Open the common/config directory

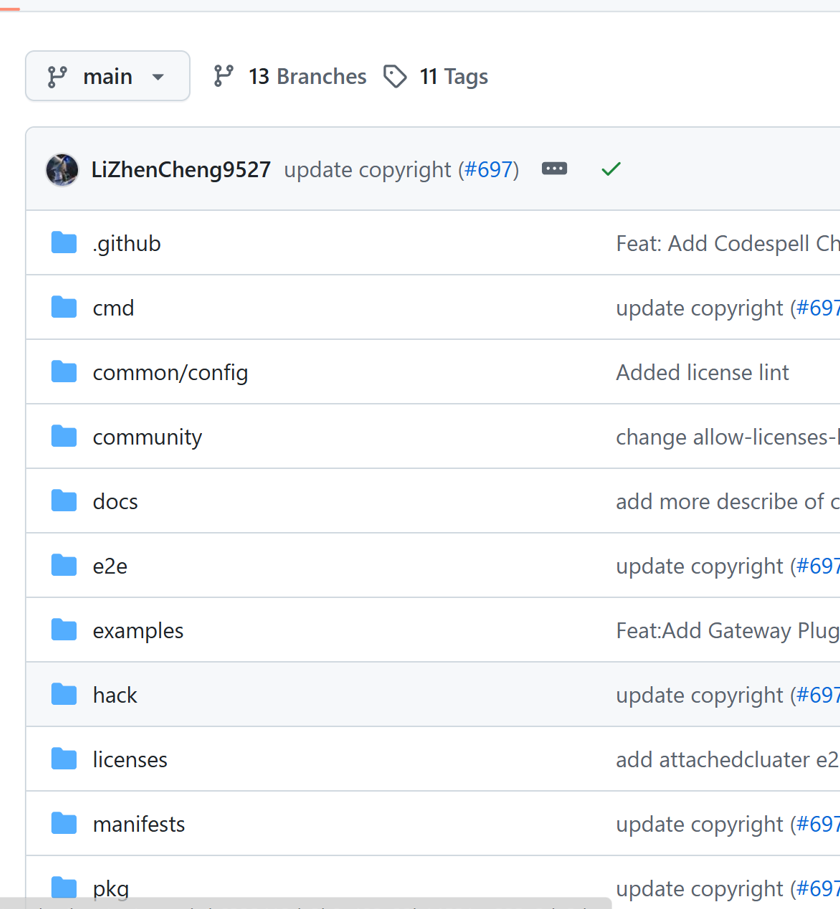click(170, 373)
